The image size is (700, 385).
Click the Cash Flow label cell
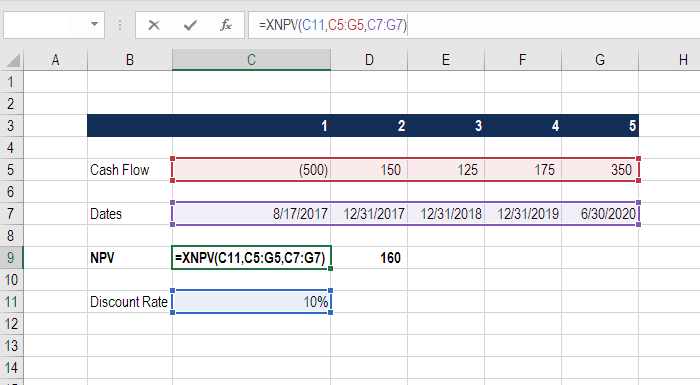[130, 170]
